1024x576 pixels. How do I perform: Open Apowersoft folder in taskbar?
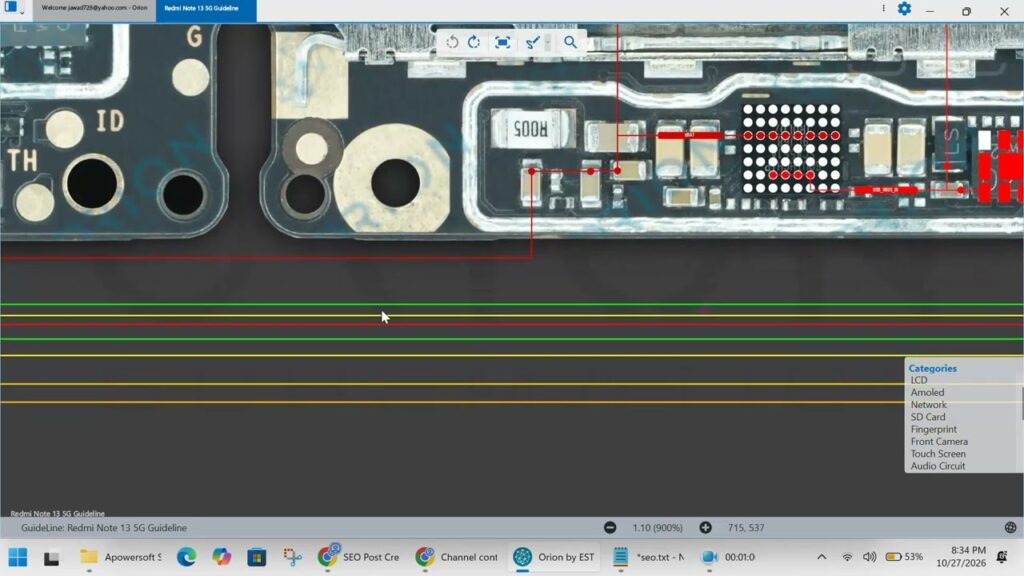120,557
